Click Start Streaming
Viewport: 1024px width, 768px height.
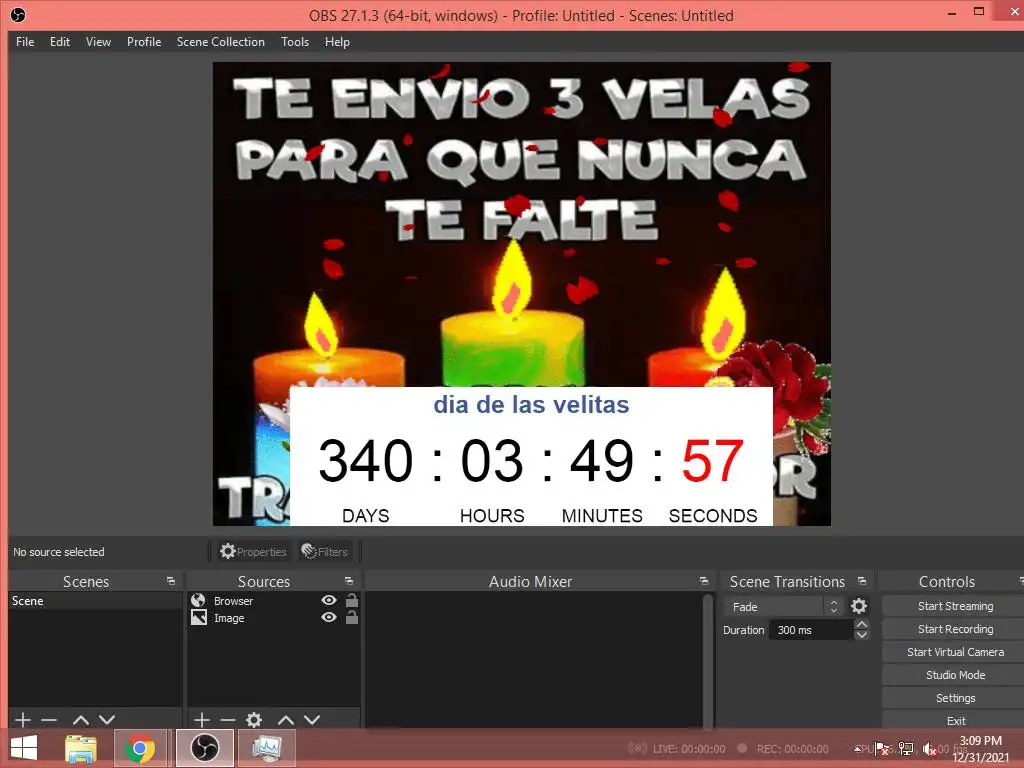955,606
